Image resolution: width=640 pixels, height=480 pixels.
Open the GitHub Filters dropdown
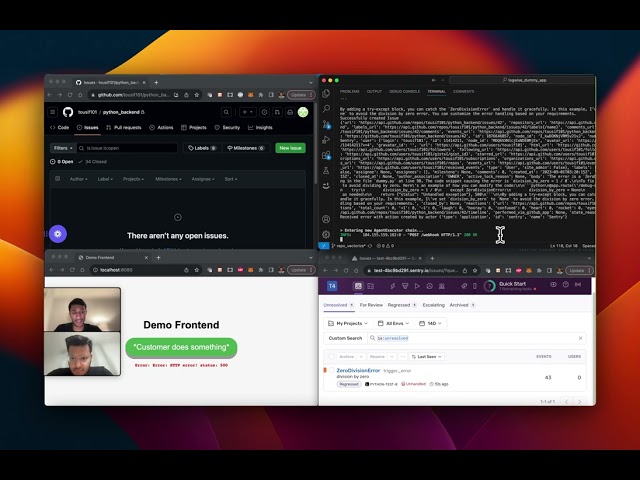63,148
